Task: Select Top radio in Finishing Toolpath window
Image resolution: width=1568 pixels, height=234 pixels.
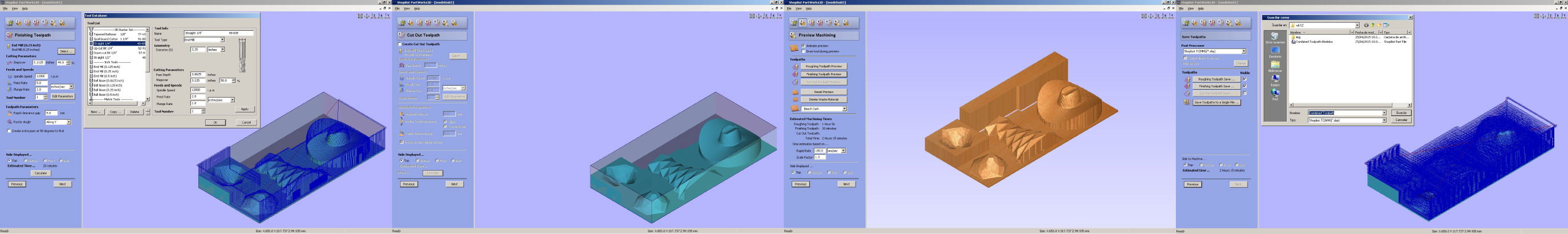Action: click(9, 160)
